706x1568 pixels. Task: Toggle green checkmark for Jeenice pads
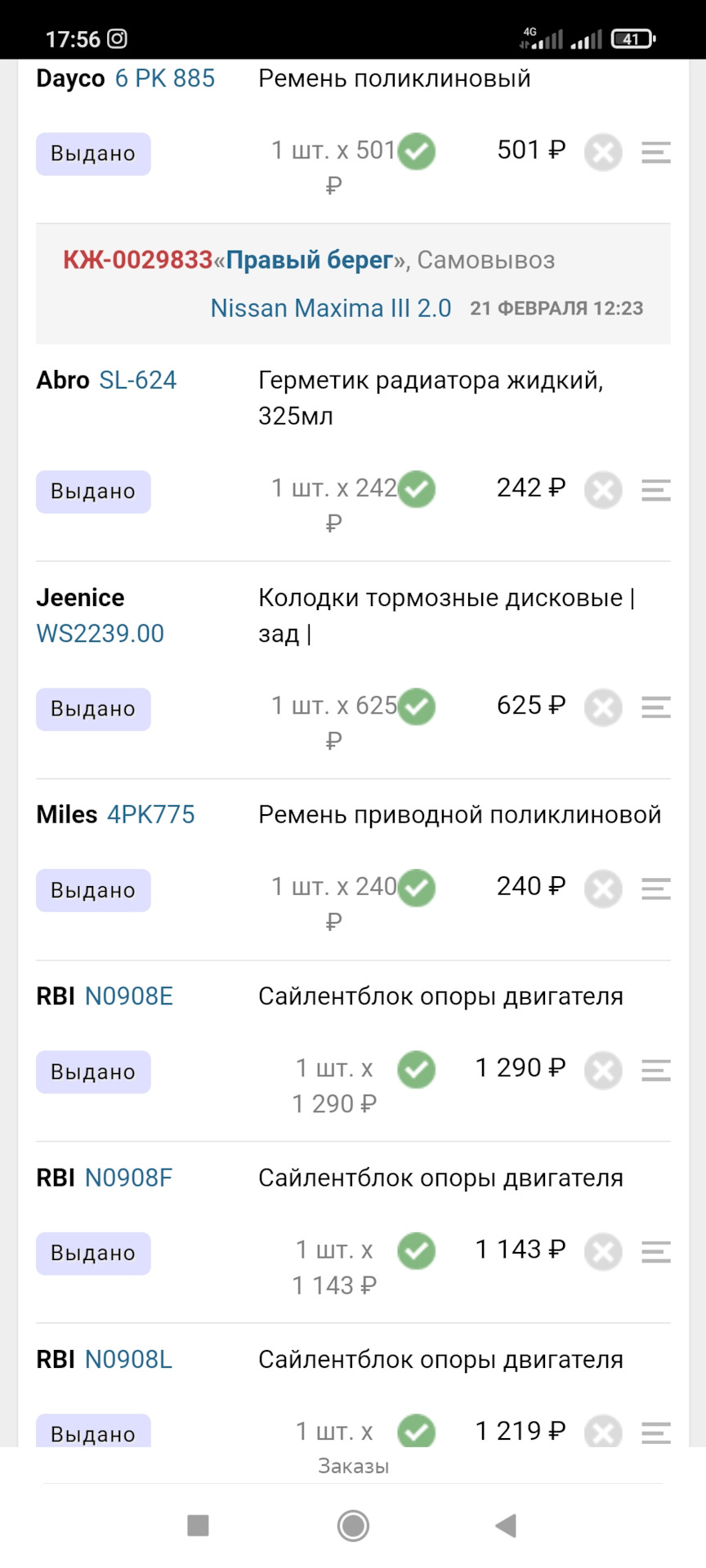pyautogui.click(x=417, y=707)
